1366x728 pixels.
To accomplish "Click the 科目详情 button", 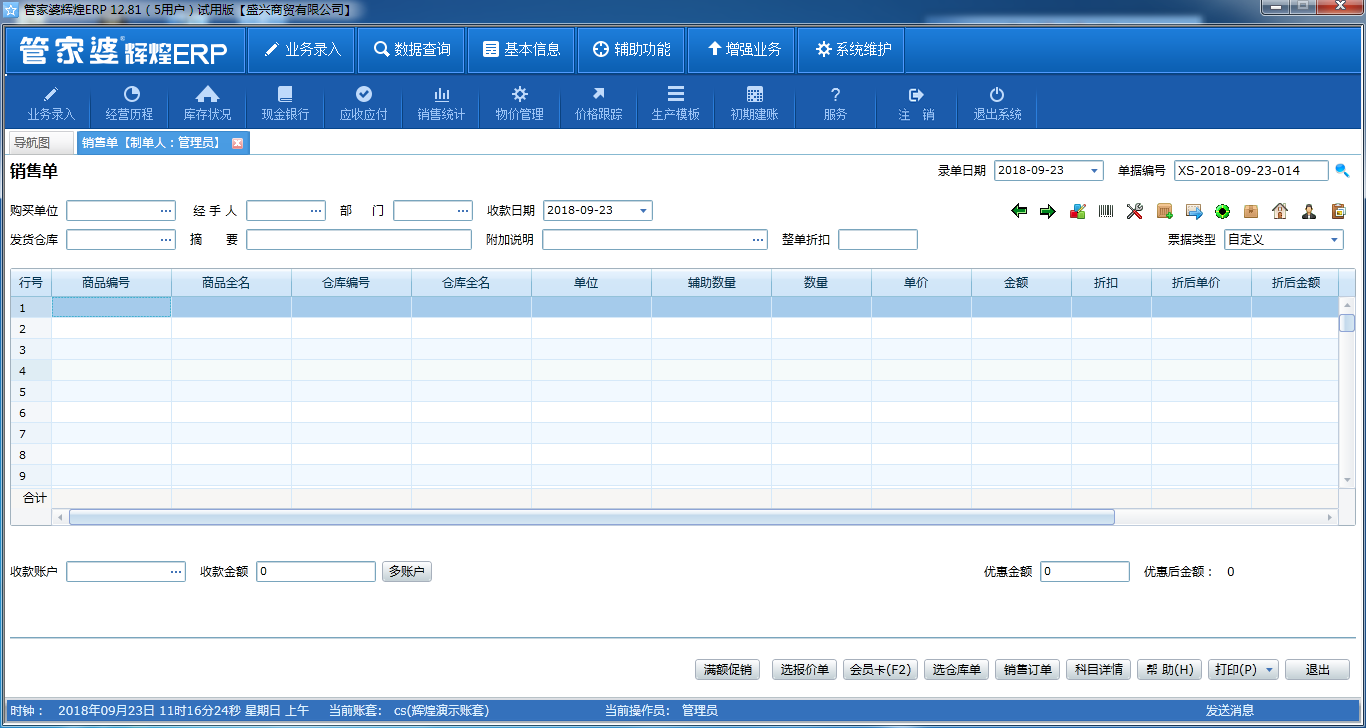I will pyautogui.click(x=1099, y=670).
